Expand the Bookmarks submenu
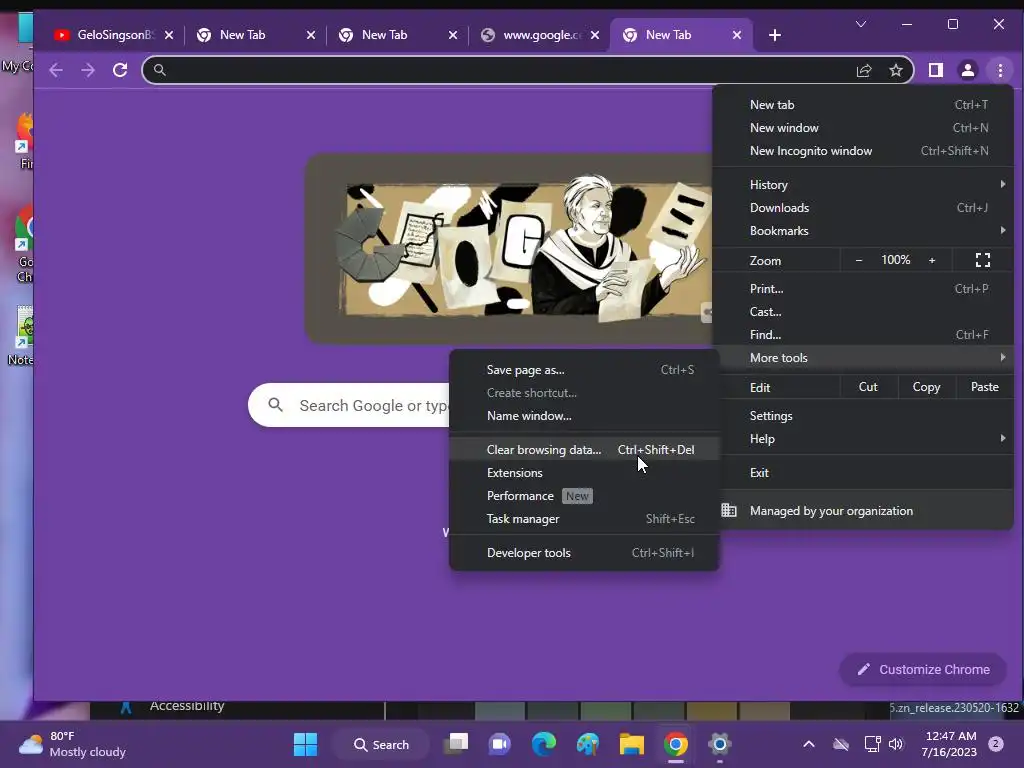This screenshot has height=768, width=1024. click(x=863, y=230)
